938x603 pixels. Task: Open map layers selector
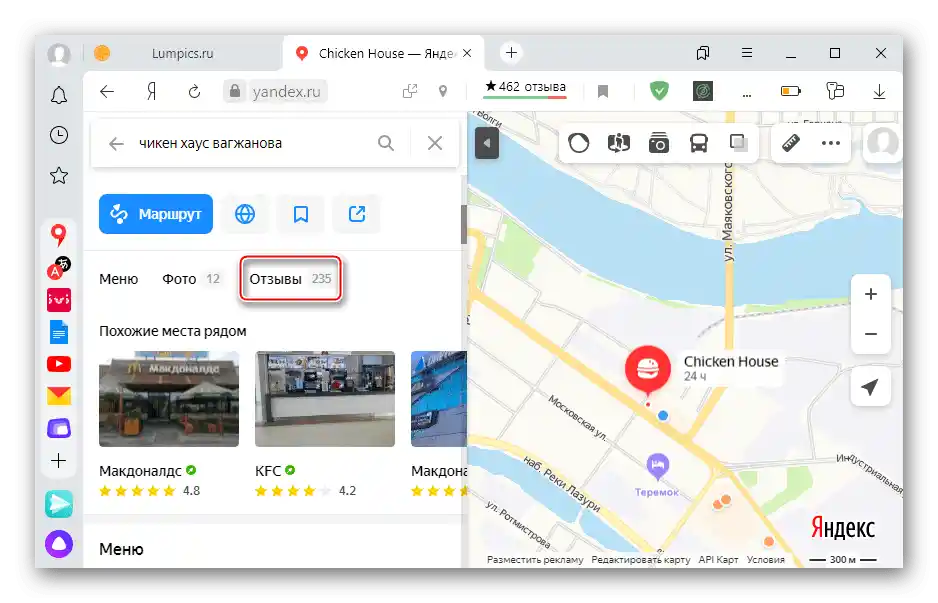(739, 142)
